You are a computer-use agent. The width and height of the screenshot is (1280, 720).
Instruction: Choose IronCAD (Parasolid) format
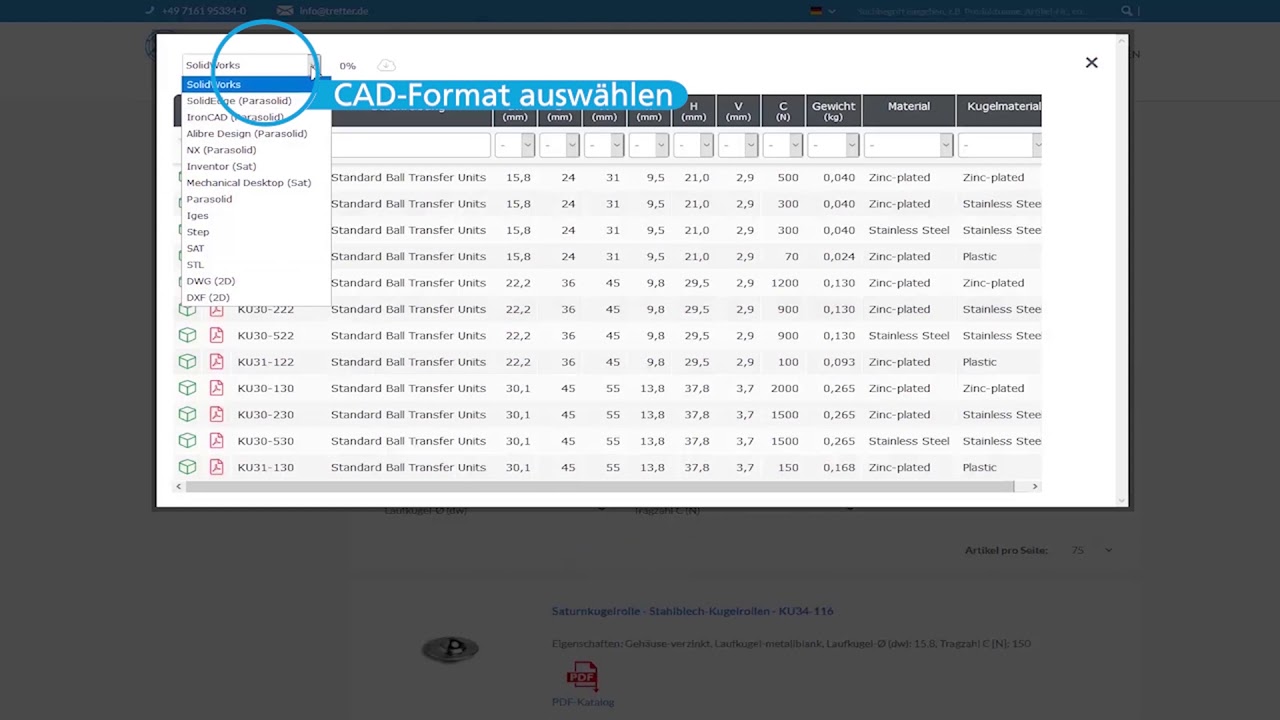tap(255, 117)
